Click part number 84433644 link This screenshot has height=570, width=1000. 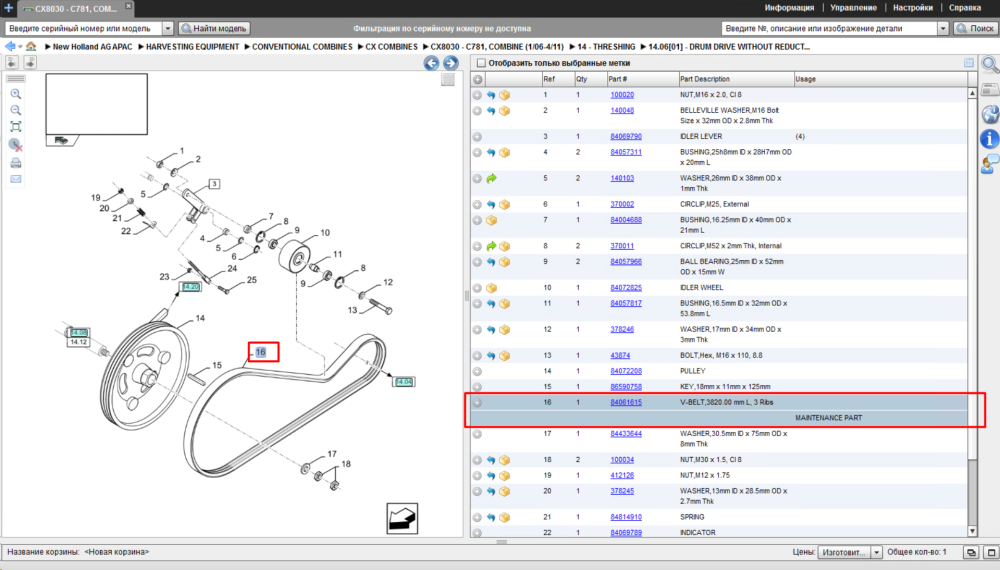(x=626, y=434)
